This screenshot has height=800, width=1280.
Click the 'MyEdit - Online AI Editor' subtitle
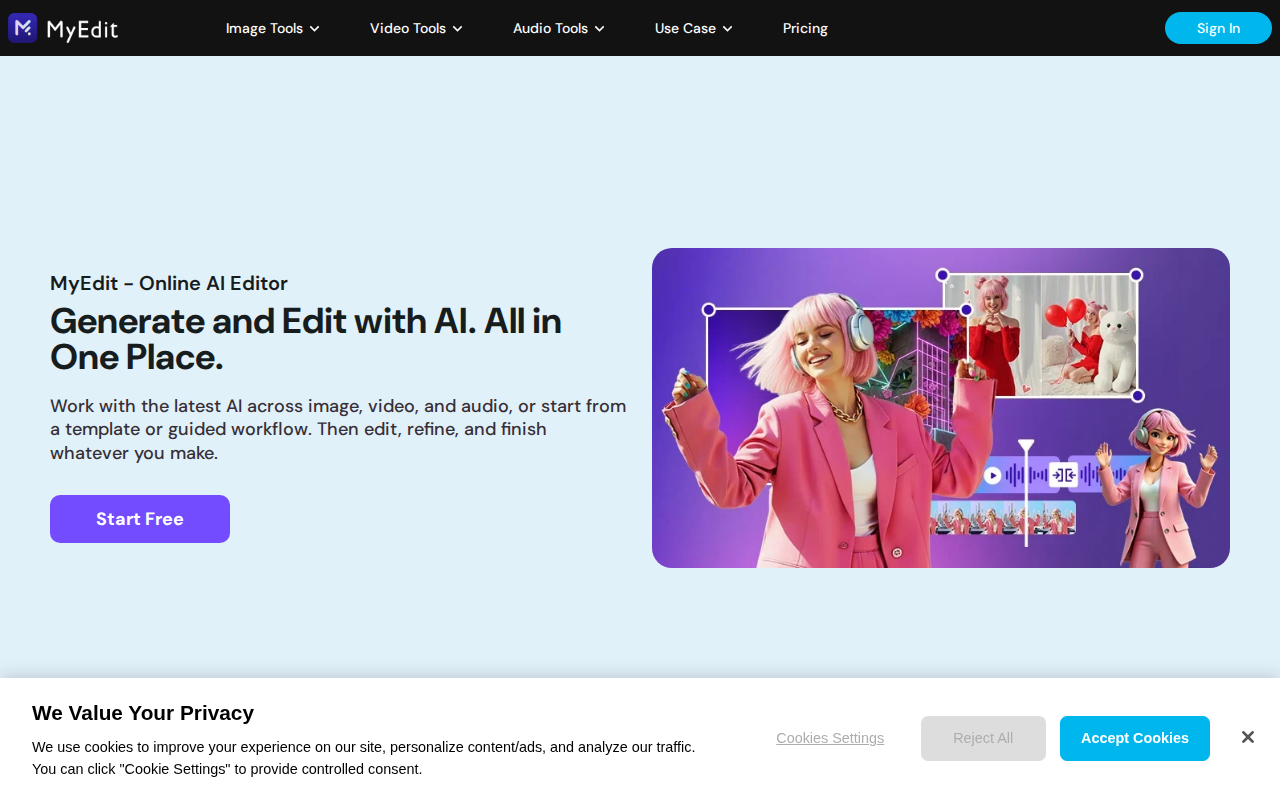(x=169, y=283)
